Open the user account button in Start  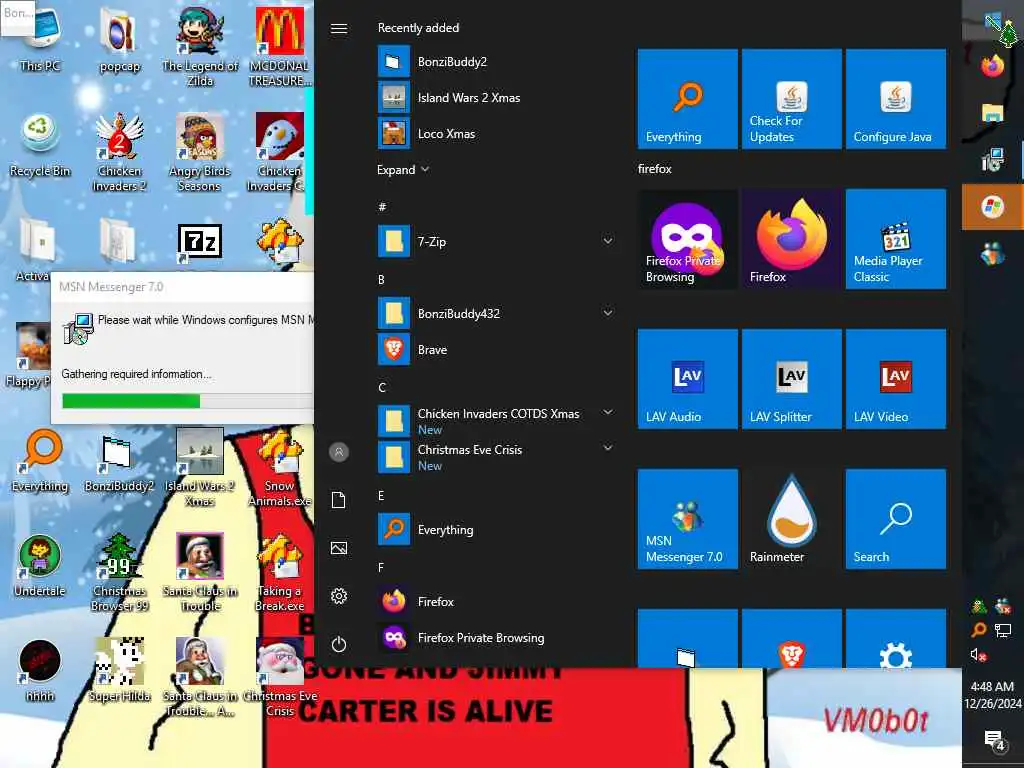[338, 452]
